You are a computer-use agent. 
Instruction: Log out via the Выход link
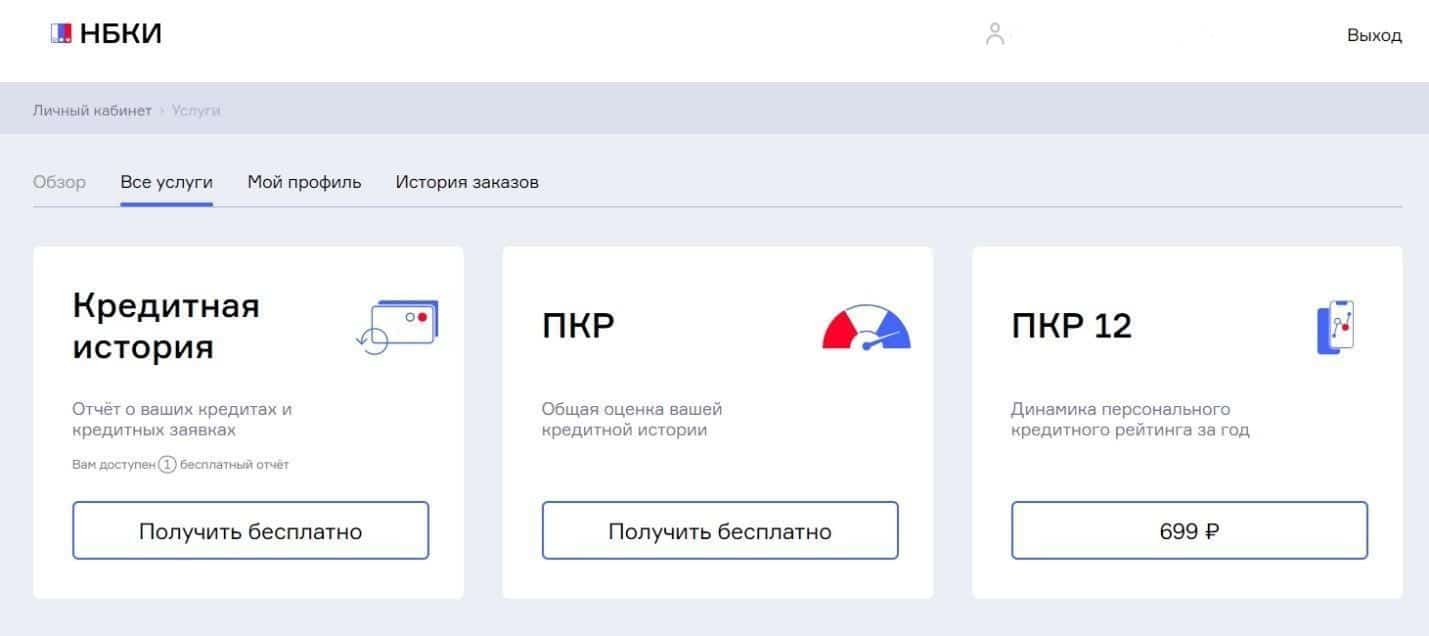tap(1374, 36)
